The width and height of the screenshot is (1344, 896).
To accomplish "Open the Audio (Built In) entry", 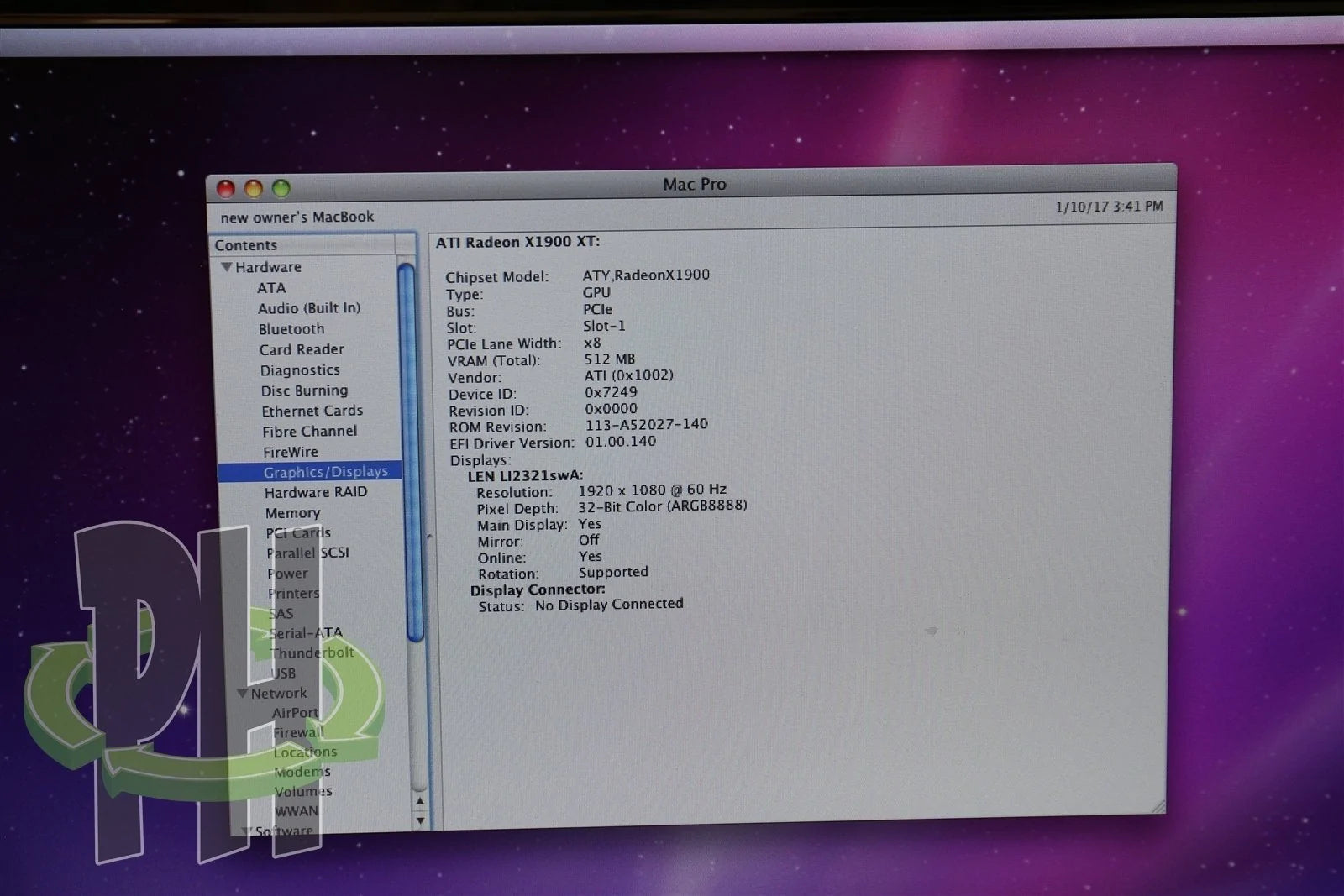I will pyautogui.click(x=309, y=308).
